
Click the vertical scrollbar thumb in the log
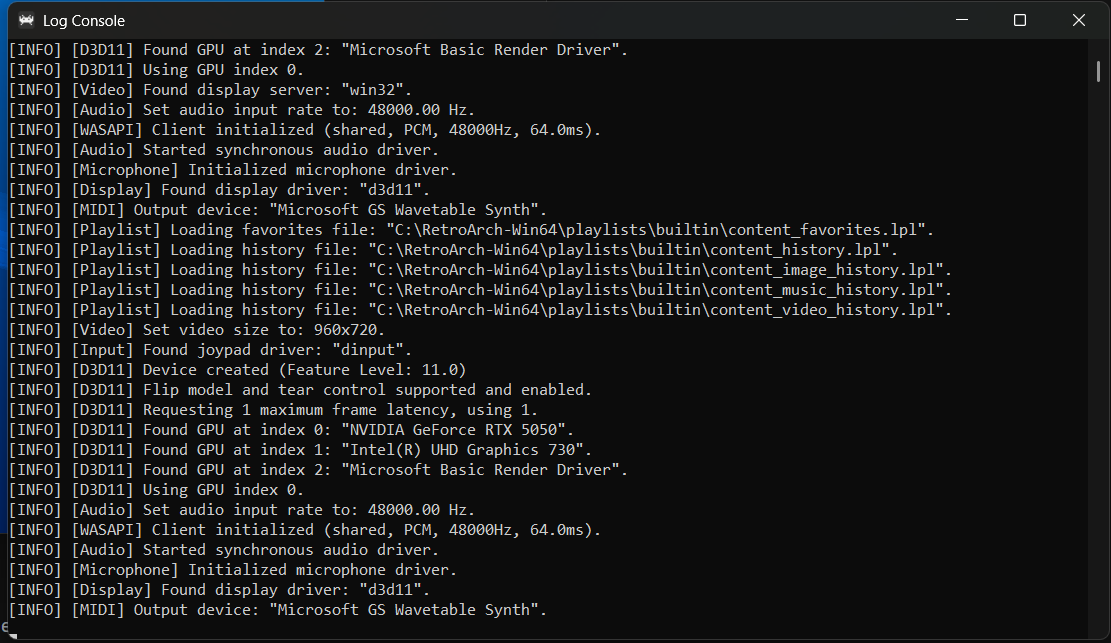pyautogui.click(x=1098, y=71)
